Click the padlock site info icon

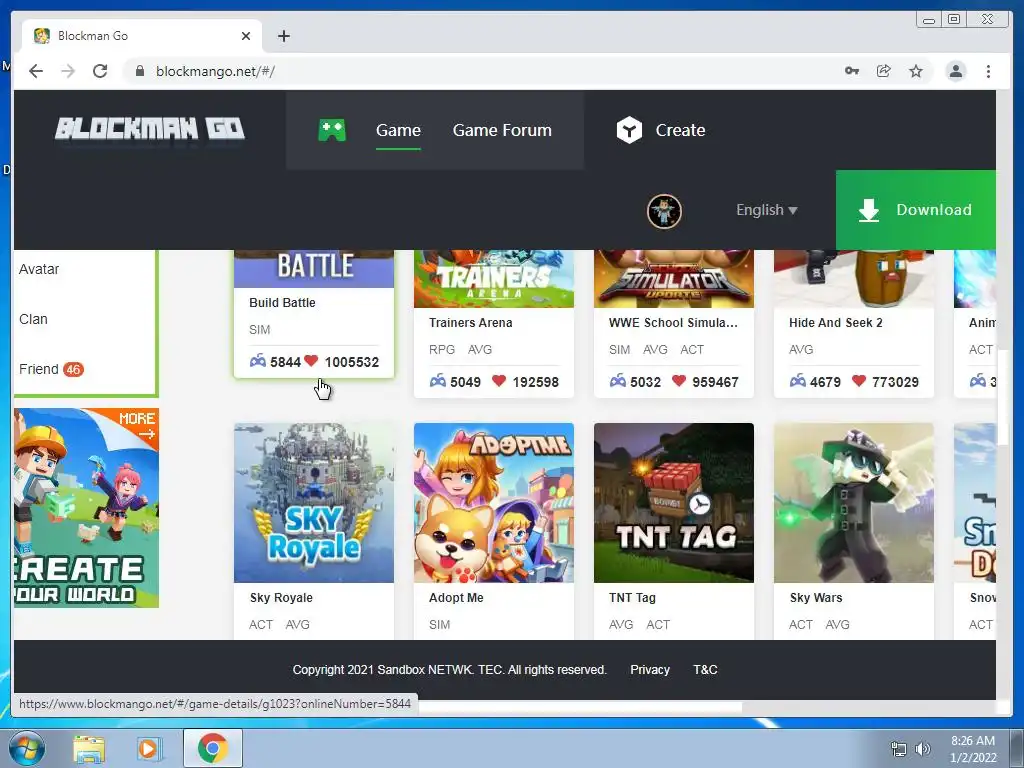coord(139,71)
